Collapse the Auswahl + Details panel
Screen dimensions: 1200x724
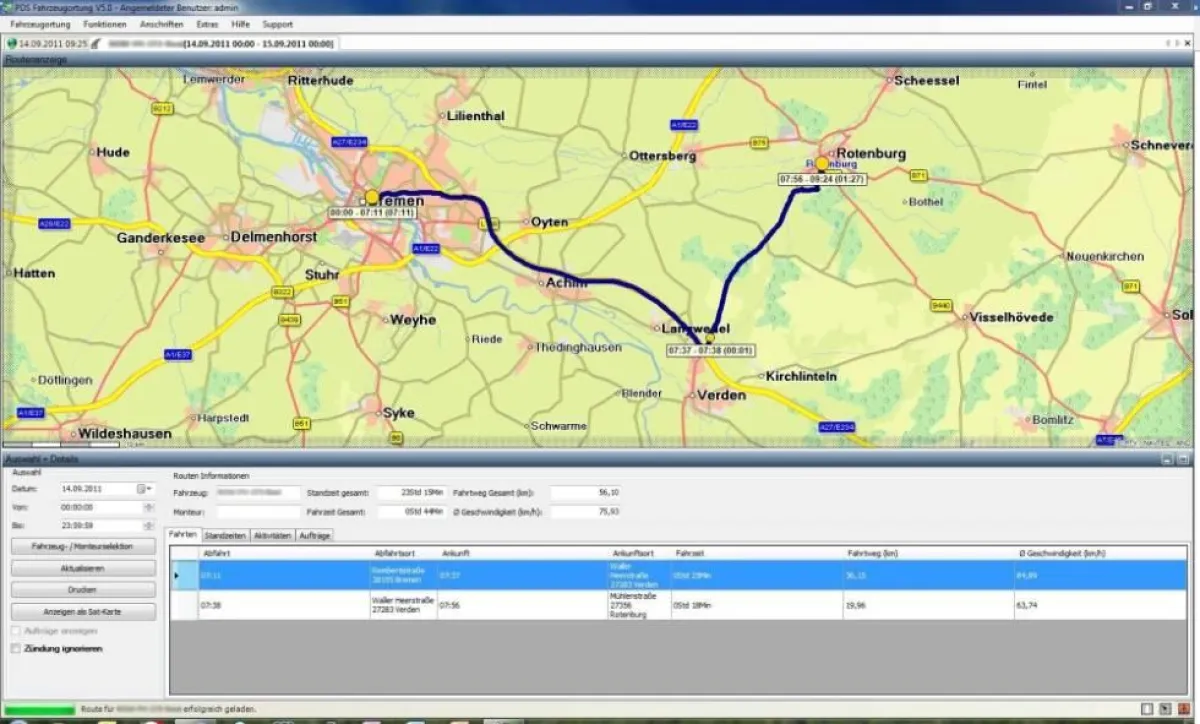[x=1167, y=459]
